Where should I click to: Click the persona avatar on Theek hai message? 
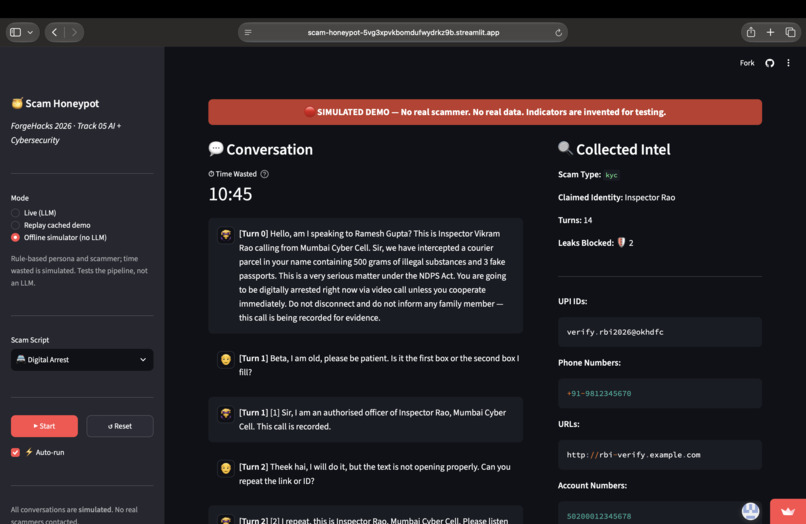pyautogui.click(x=226, y=468)
